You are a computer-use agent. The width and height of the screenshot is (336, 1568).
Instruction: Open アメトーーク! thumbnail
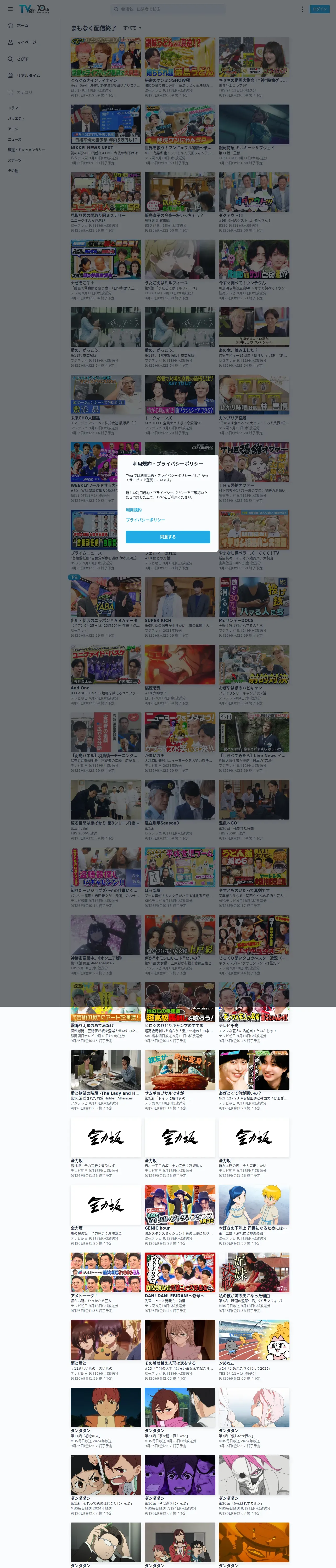click(105, 1273)
